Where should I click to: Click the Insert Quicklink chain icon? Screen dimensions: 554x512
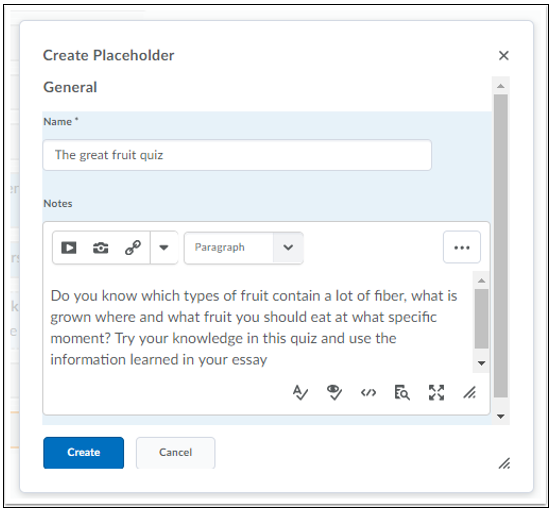(133, 248)
